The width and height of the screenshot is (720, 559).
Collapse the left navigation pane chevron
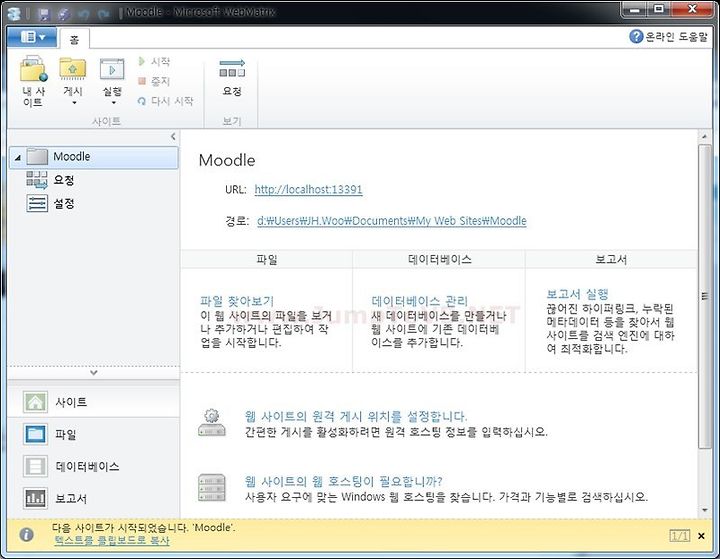tap(173, 136)
